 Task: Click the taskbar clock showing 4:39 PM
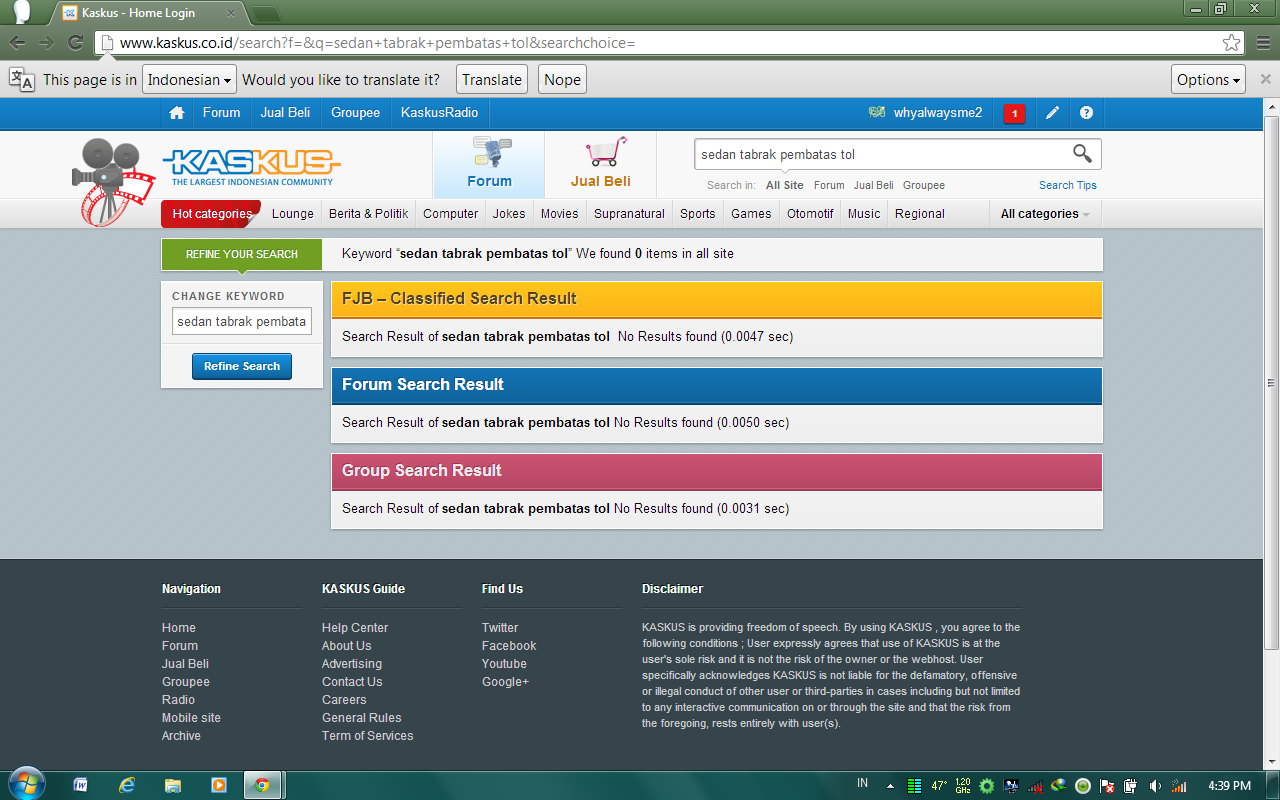(x=1229, y=786)
